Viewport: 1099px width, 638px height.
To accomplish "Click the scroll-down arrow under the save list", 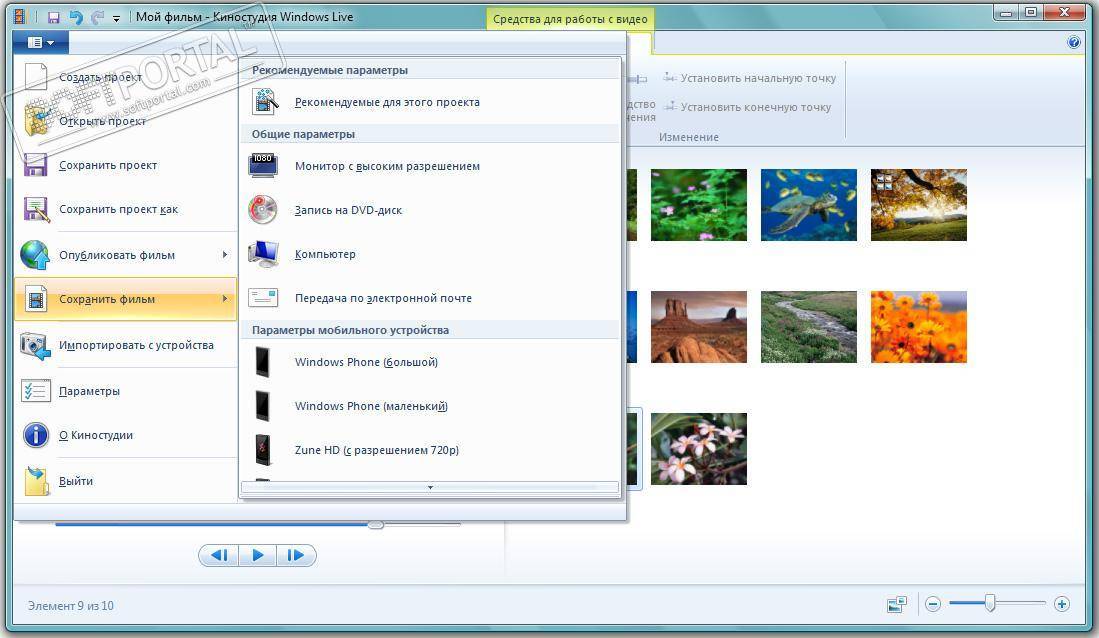I will pos(430,487).
